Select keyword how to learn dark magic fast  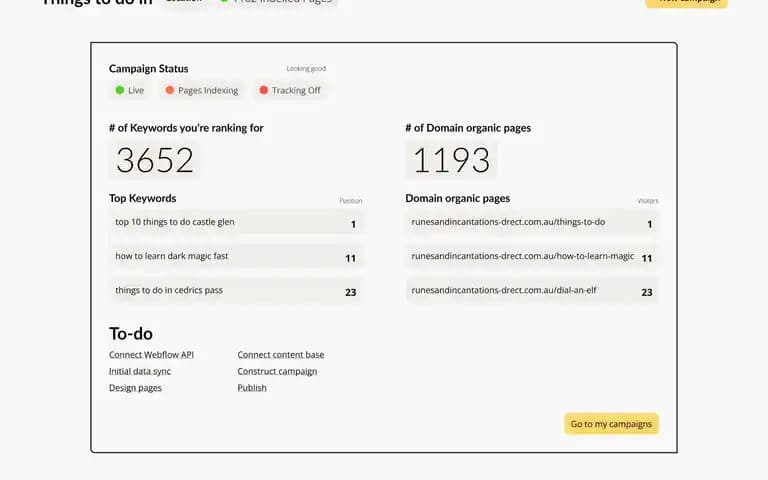coord(237,257)
